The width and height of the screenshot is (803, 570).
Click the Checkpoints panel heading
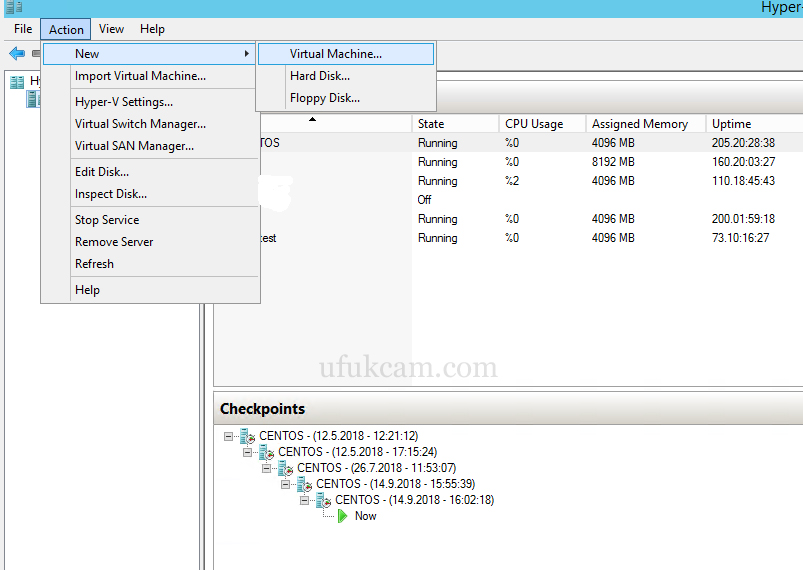tap(262, 409)
